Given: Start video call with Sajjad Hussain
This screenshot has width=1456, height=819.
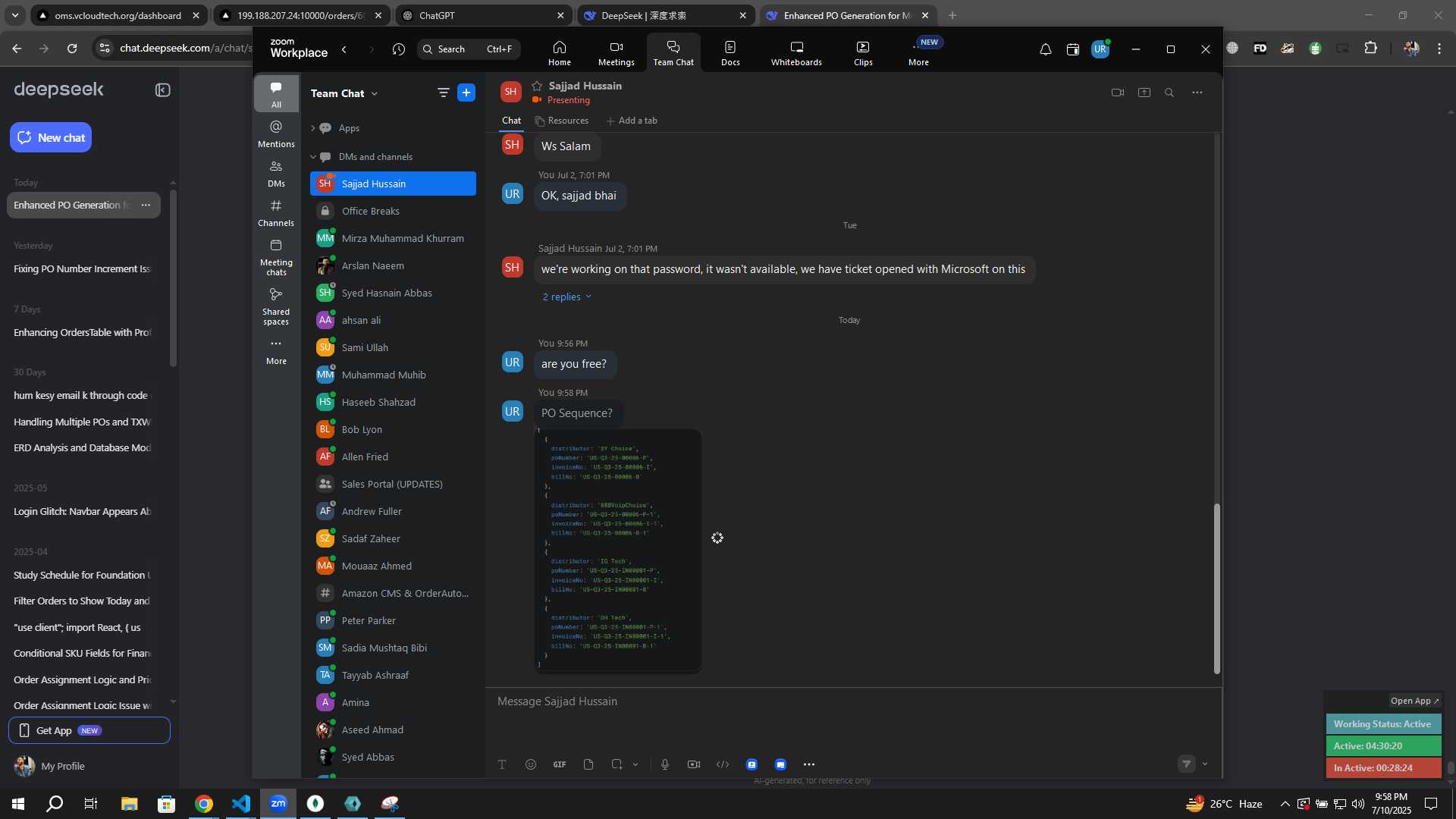Looking at the screenshot, I should tap(1117, 93).
